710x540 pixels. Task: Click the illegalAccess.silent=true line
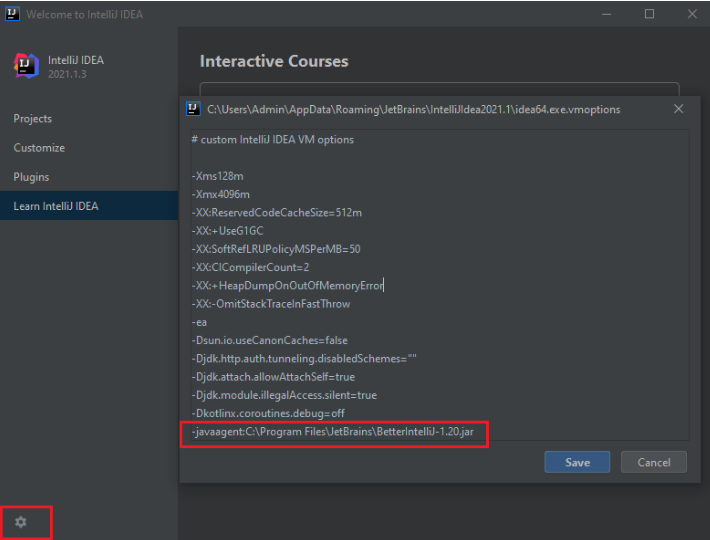point(284,395)
